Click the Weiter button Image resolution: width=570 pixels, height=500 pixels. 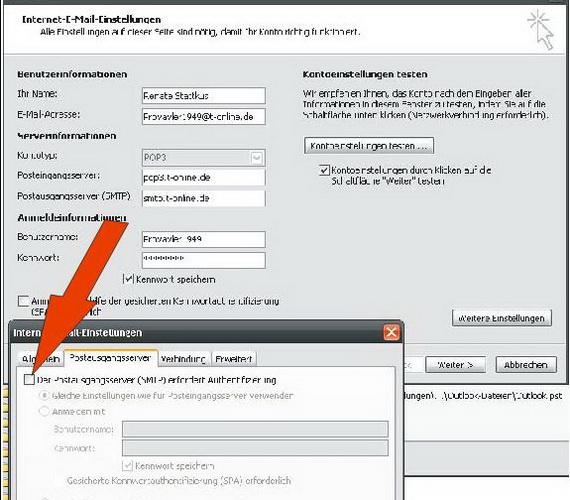click(455, 365)
